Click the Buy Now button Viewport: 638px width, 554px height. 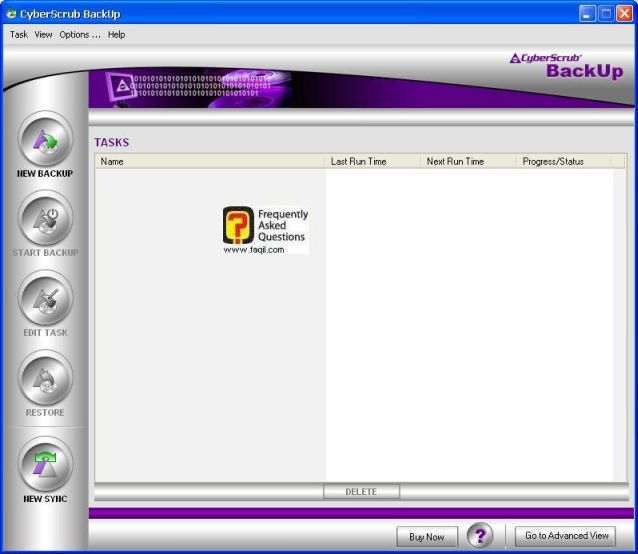(x=427, y=537)
